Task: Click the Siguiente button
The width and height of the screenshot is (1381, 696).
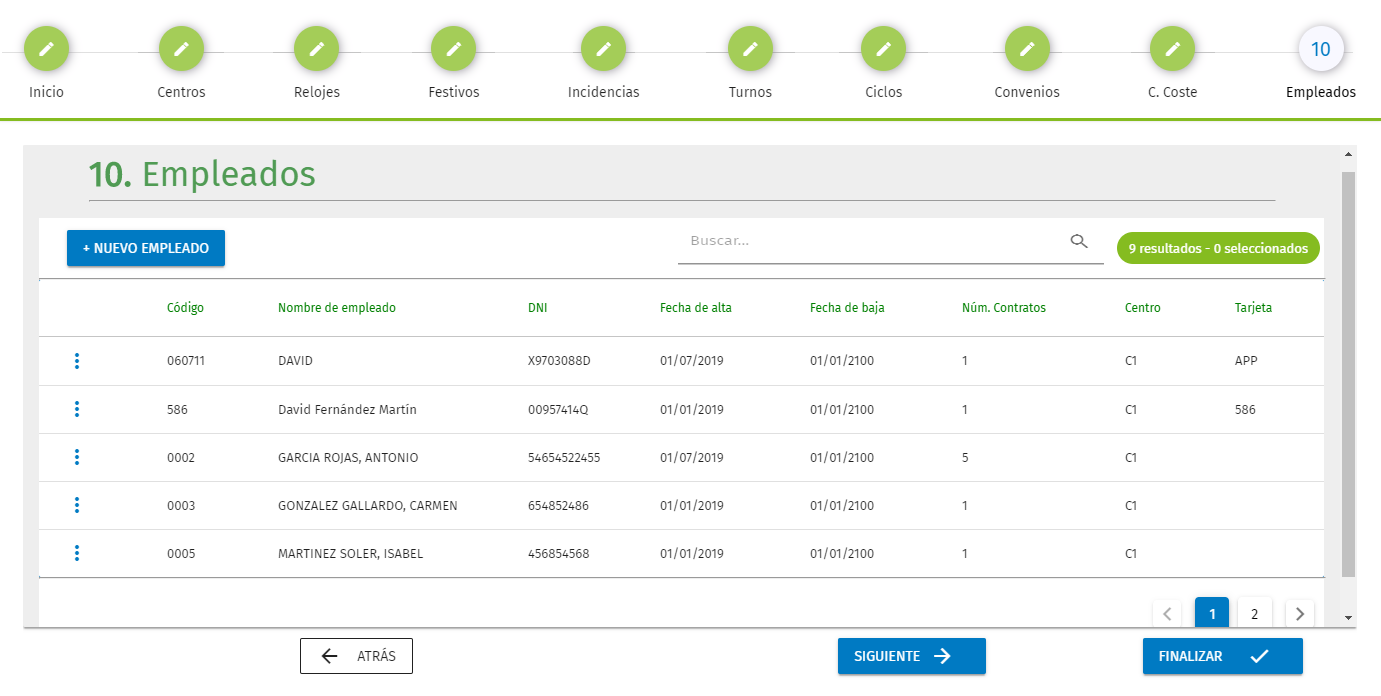Action: click(912, 656)
